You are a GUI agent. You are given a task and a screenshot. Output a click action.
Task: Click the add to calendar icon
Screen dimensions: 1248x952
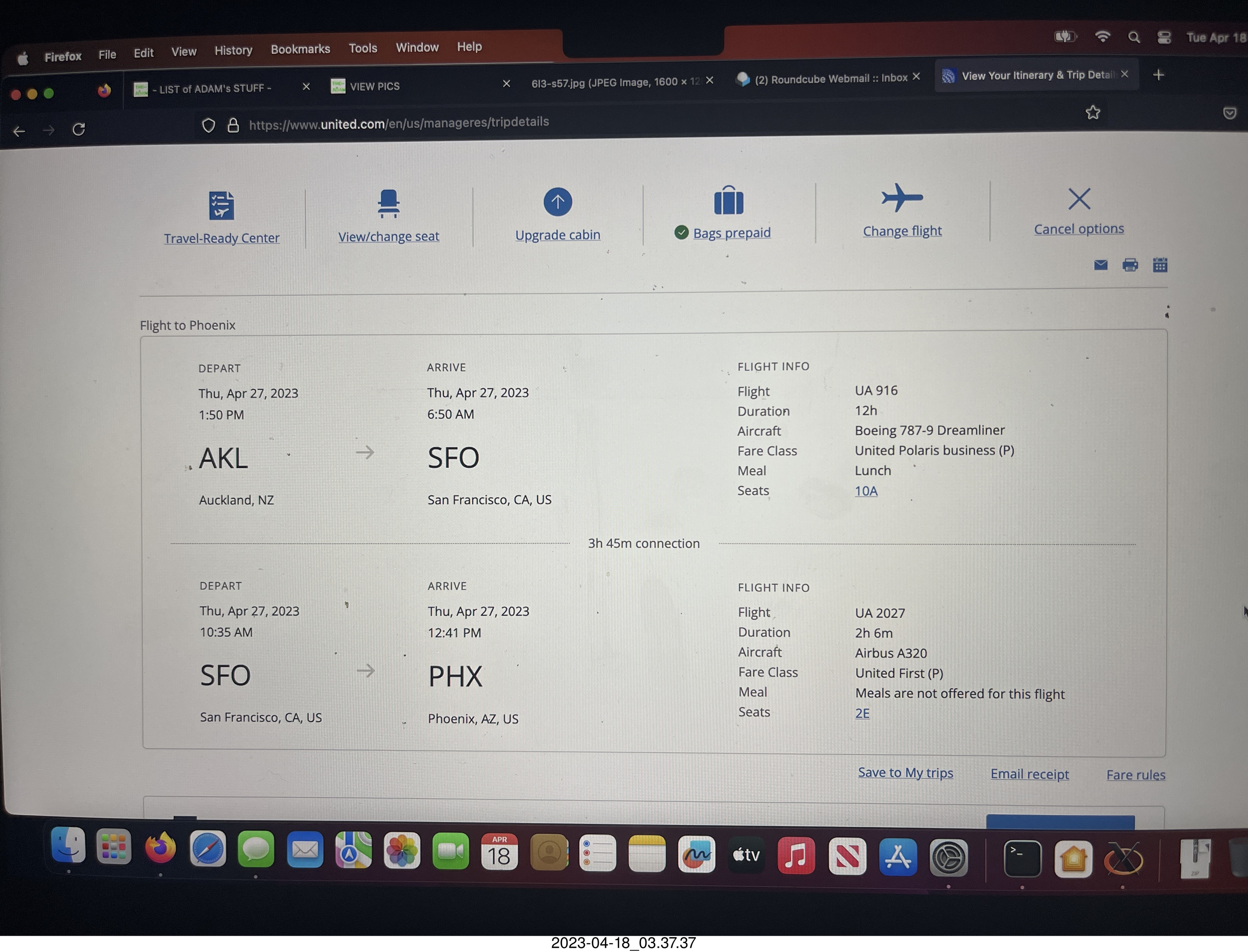pyautogui.click(x=1159, y=265)
